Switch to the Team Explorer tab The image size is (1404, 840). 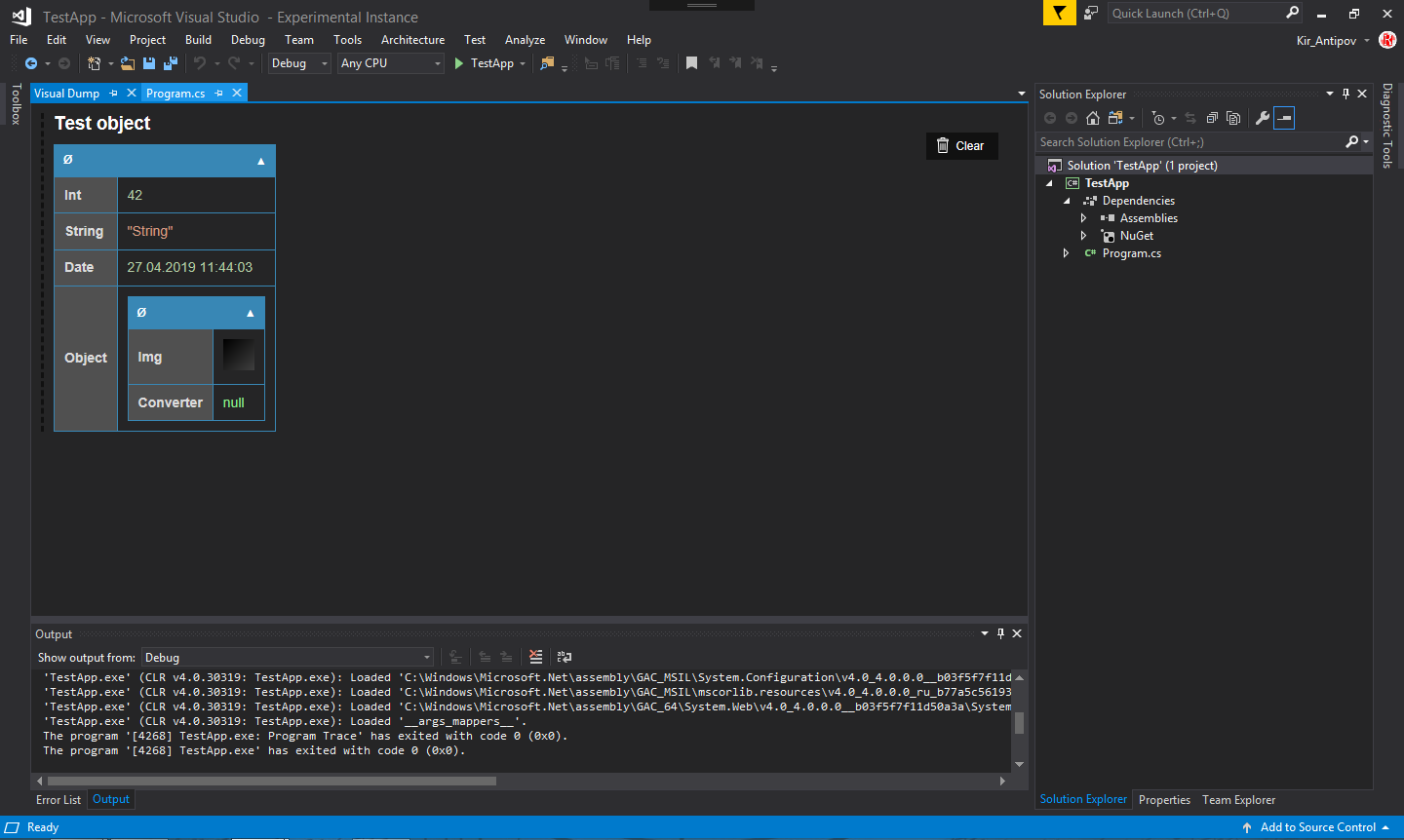coord(1238,800)
